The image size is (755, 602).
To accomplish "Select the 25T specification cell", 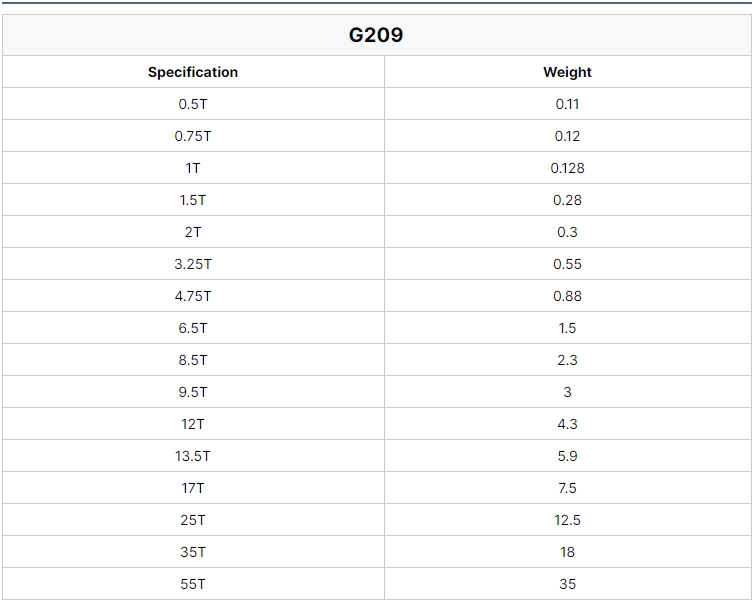I will [x=193, y=520].
